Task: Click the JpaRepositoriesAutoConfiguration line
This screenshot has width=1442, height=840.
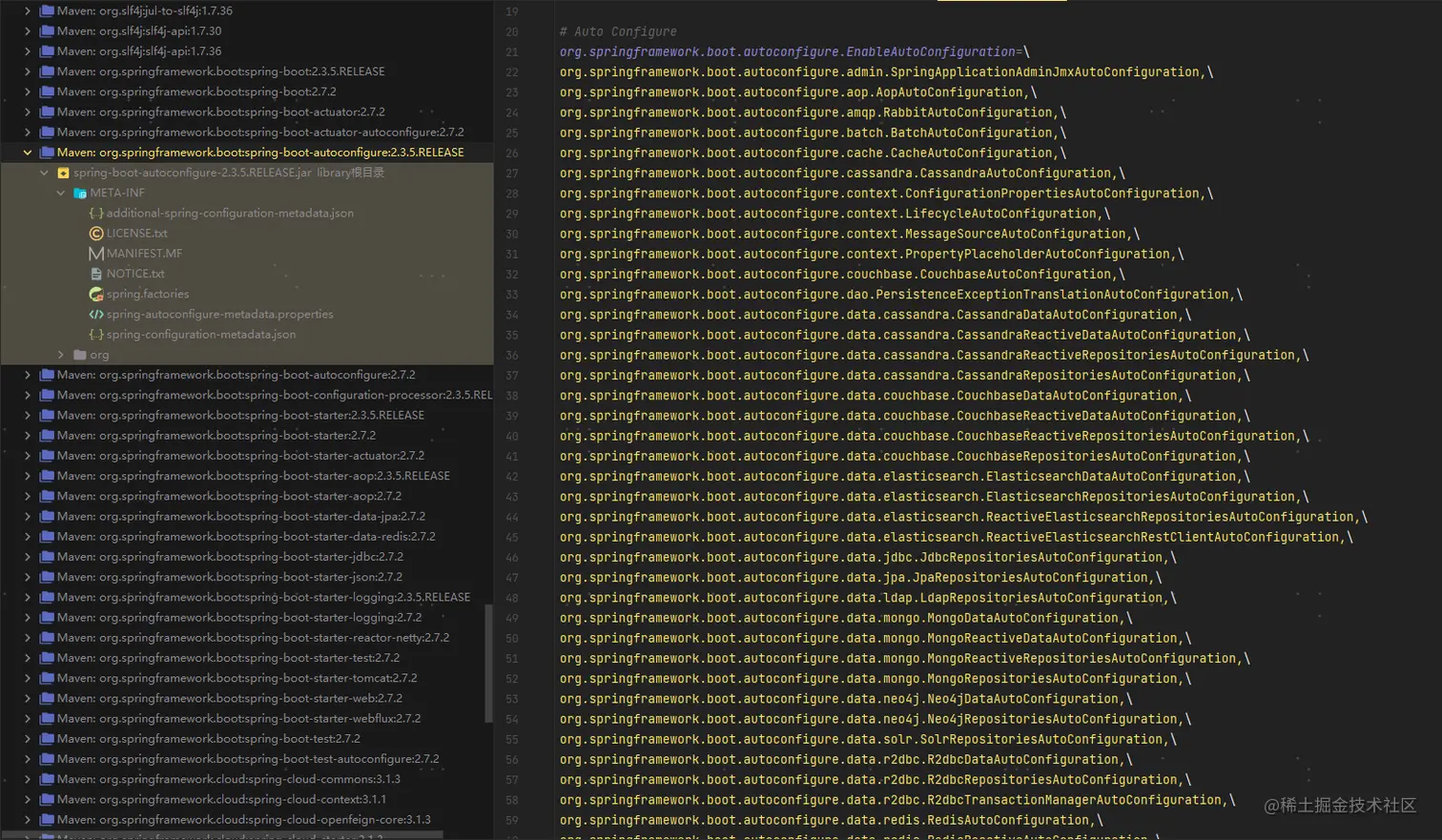Action: click(x=861, y=578)
